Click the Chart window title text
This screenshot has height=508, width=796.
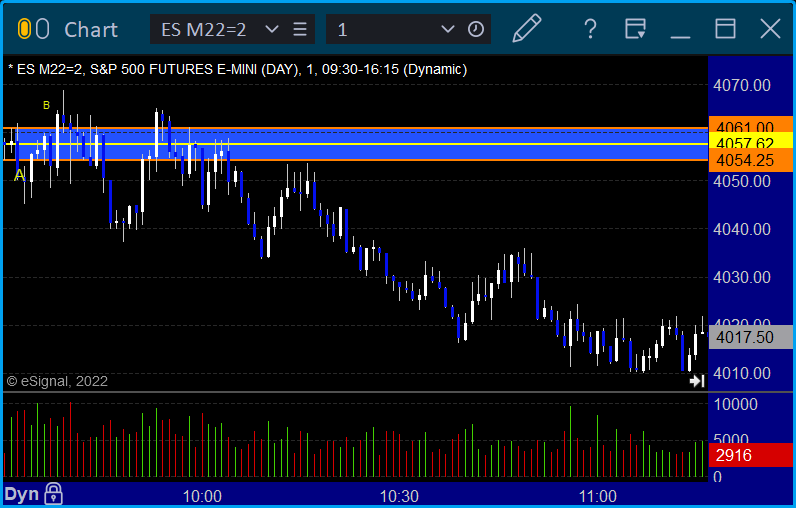(91, 30)
